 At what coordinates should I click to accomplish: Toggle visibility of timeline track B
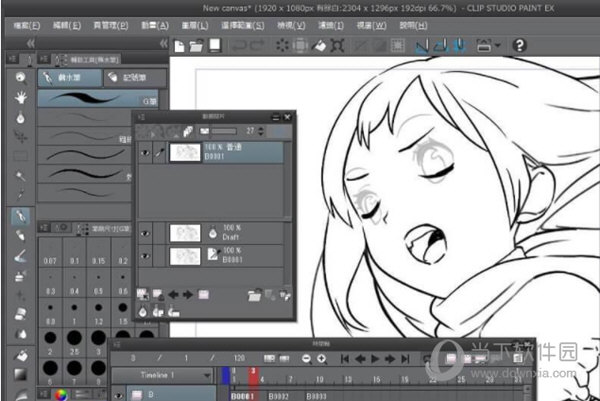point(119,395)
